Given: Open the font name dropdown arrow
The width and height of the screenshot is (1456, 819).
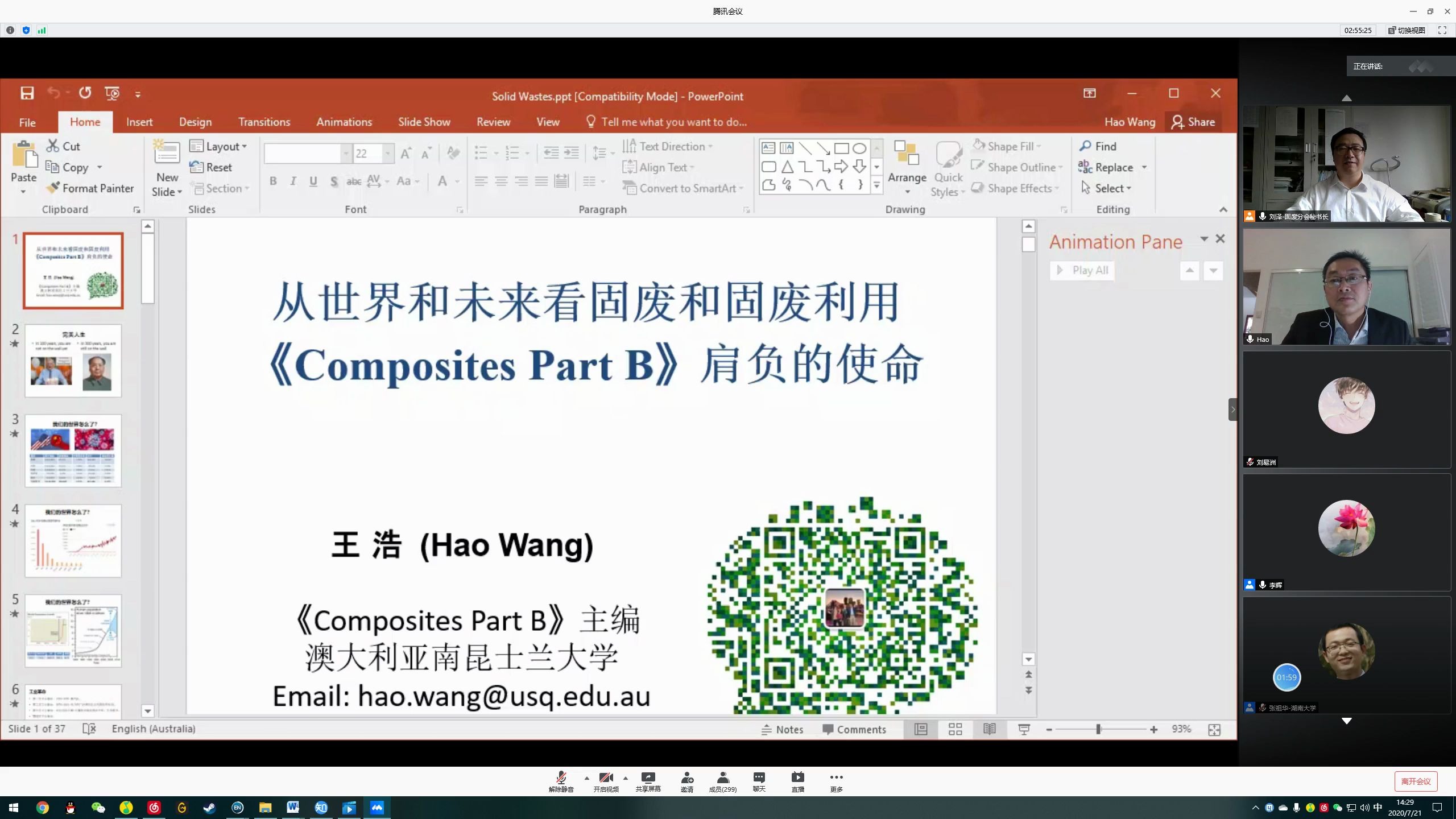Looking at the screenshot, I should 346,153.
